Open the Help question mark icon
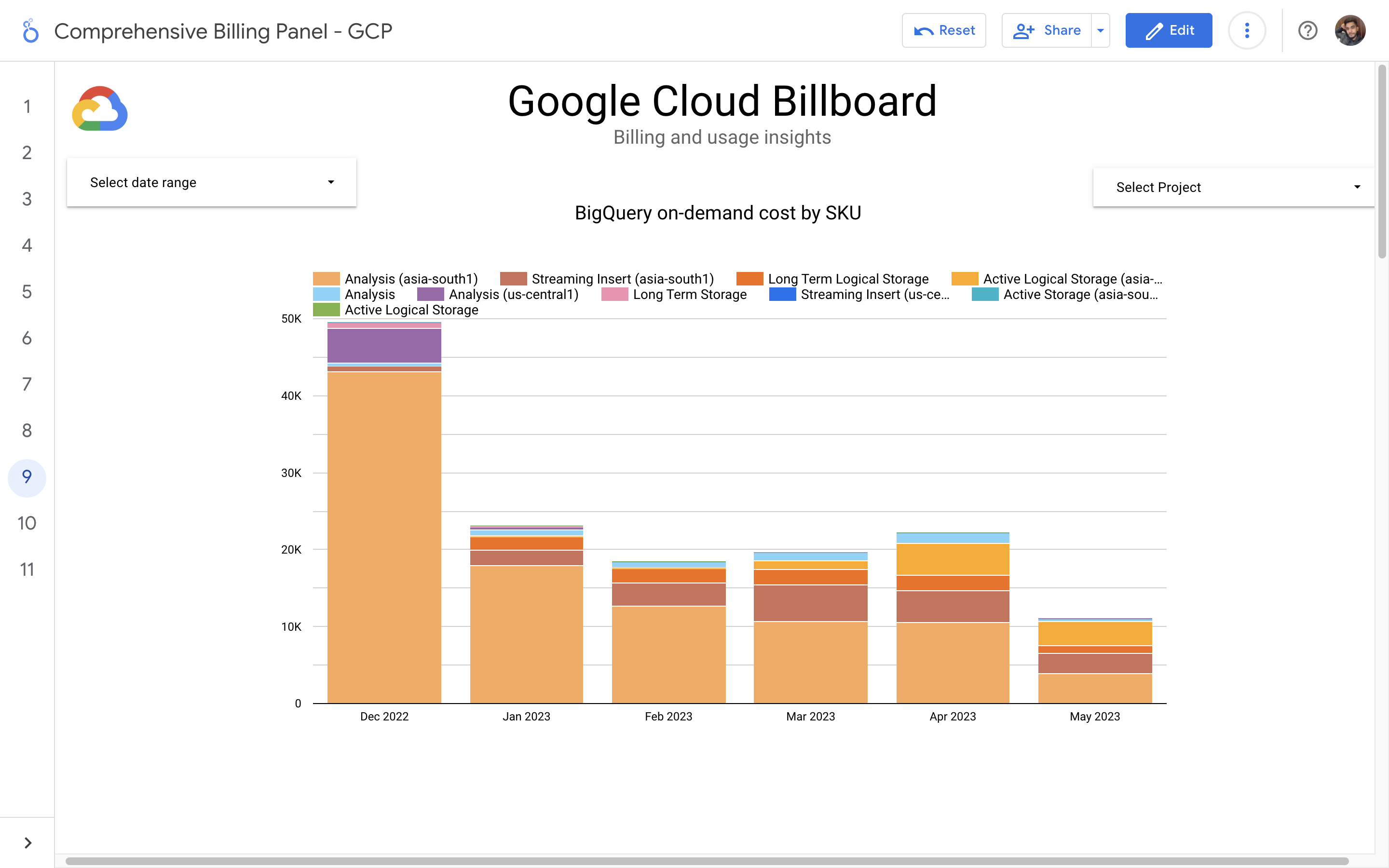The image size is (1389, 868). click(x=1307, y=30)
